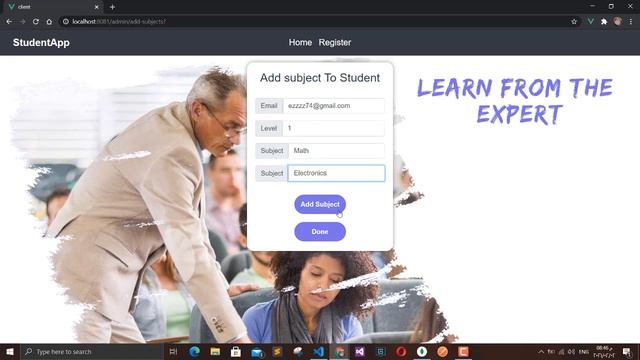The image size is (640, 360).
Task: Select the 'client' browser tab
Action: click(53, 7)
